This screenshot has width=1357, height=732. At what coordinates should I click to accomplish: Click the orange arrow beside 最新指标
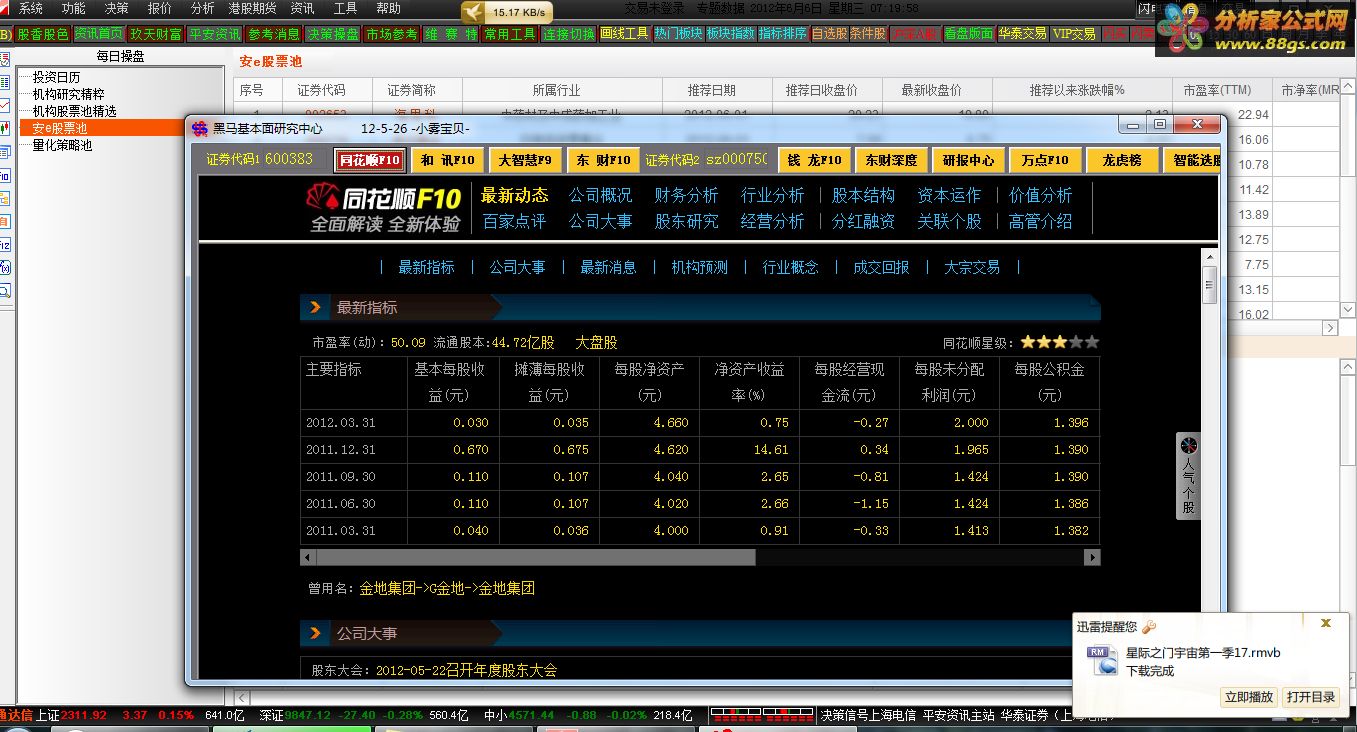click(x=315, y=307)
